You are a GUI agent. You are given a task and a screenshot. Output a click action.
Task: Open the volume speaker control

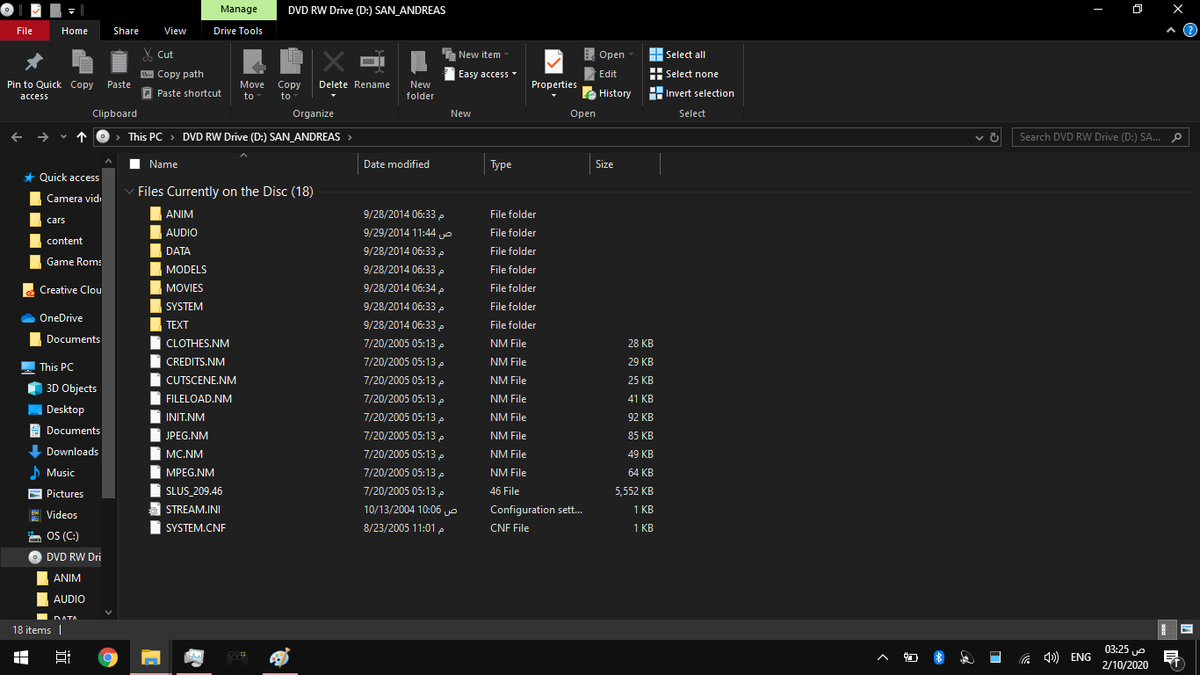1051,657
